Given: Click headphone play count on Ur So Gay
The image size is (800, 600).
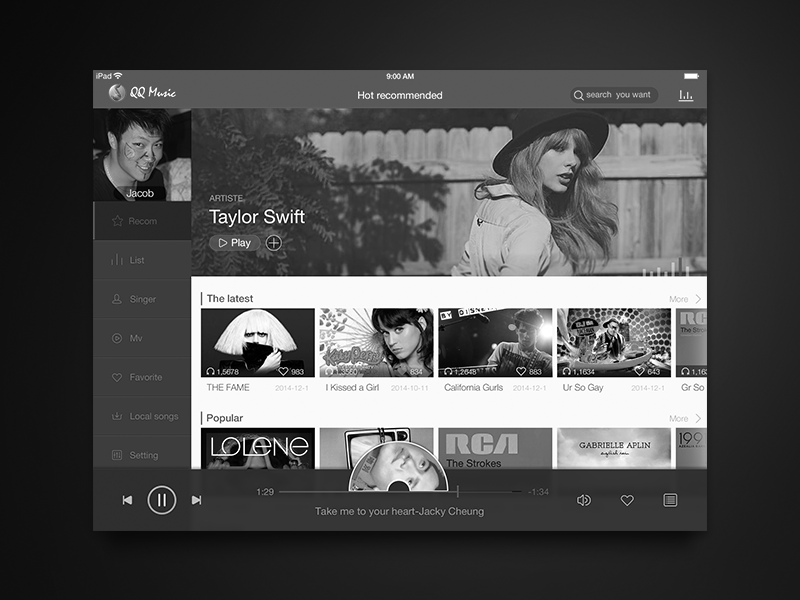Looking at the screenshot, I should pyautogui.click(x=579, y=371).
